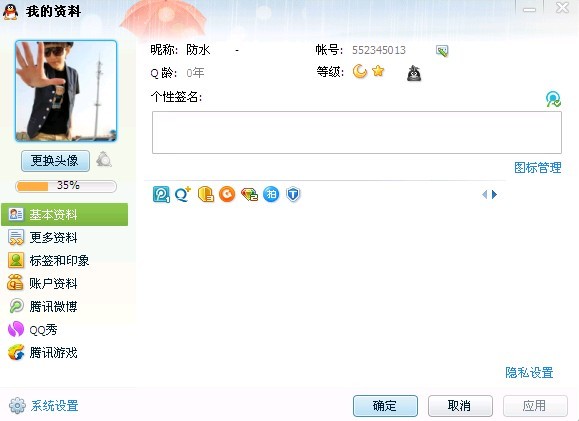579x421 pixels.
Task: Open the 隐私设置 link
Action: pyautogui.click(x=529, y=373)
